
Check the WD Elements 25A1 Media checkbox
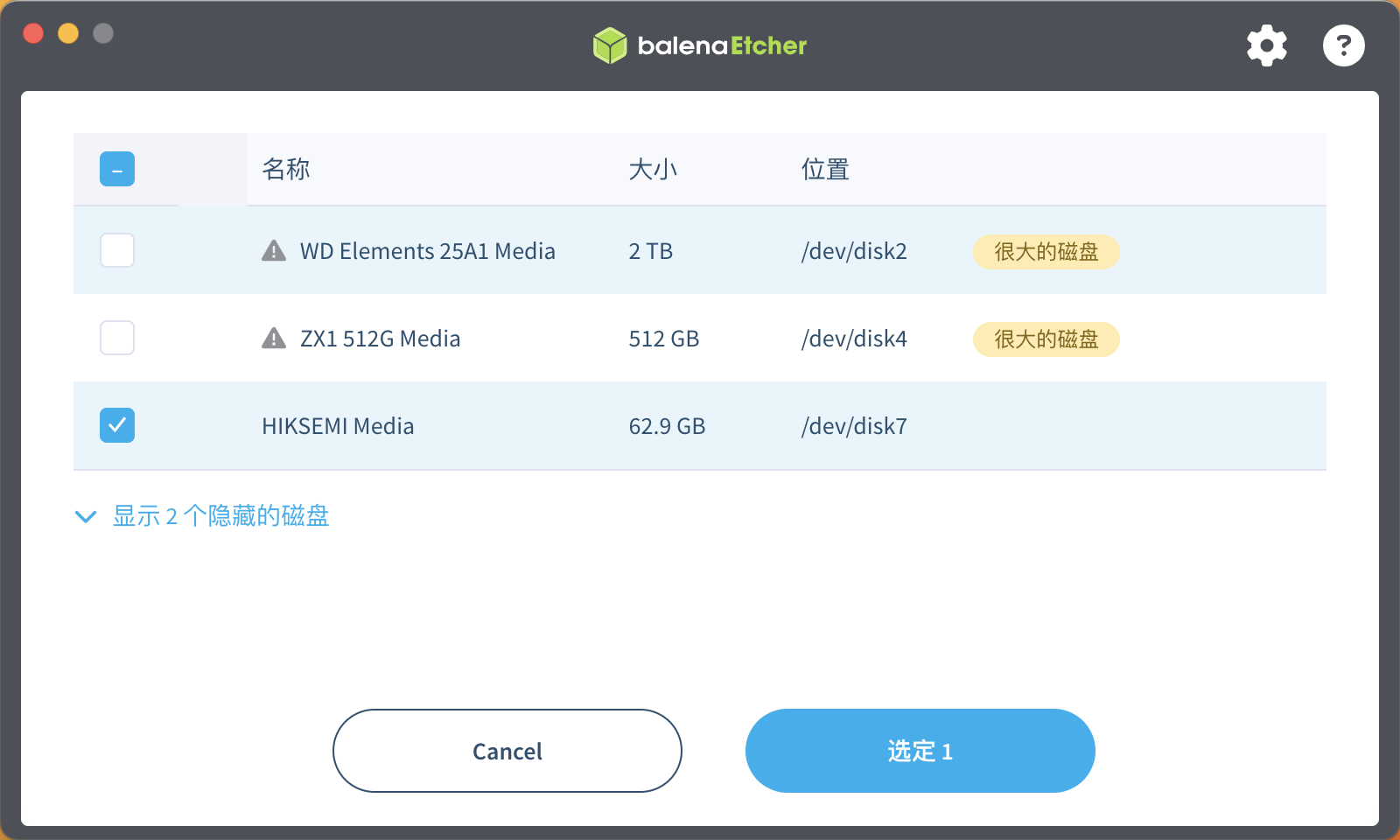tap(117, 250)
